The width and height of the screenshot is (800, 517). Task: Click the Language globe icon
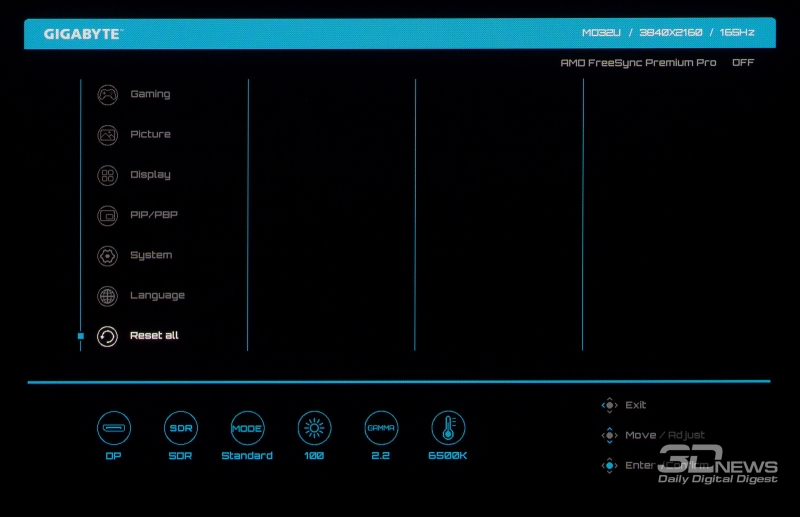107,296
